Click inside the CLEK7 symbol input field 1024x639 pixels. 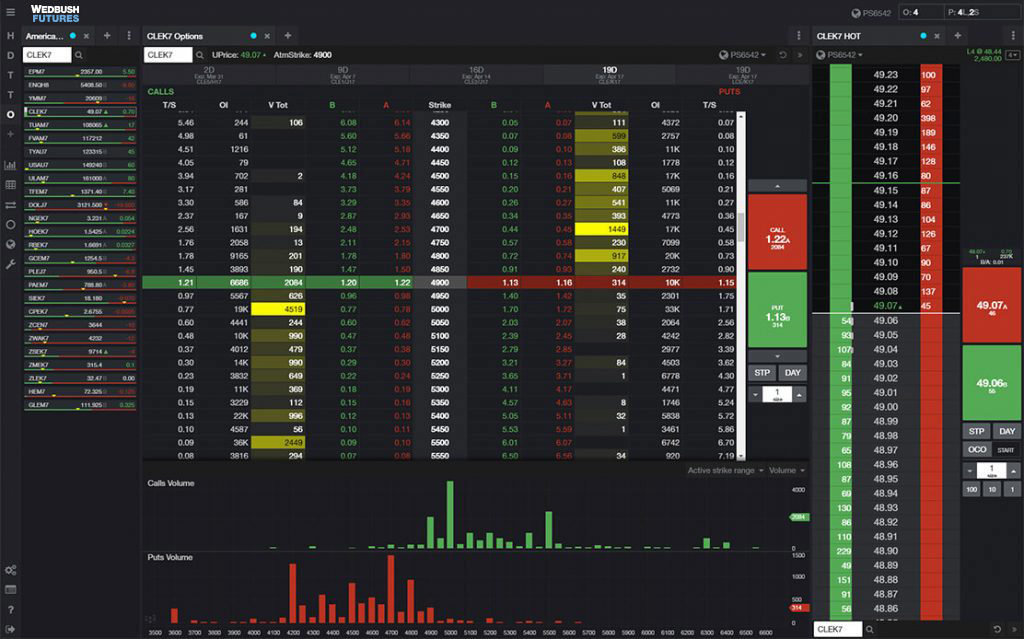50,55
